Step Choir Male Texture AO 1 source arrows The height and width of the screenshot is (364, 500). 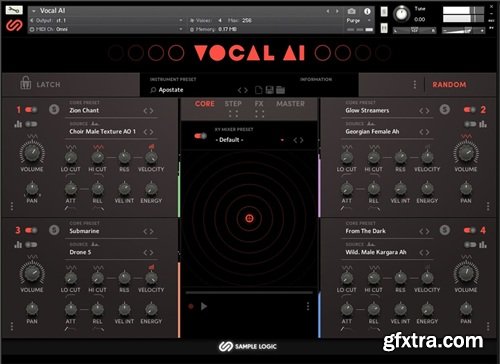coord(148,132)
